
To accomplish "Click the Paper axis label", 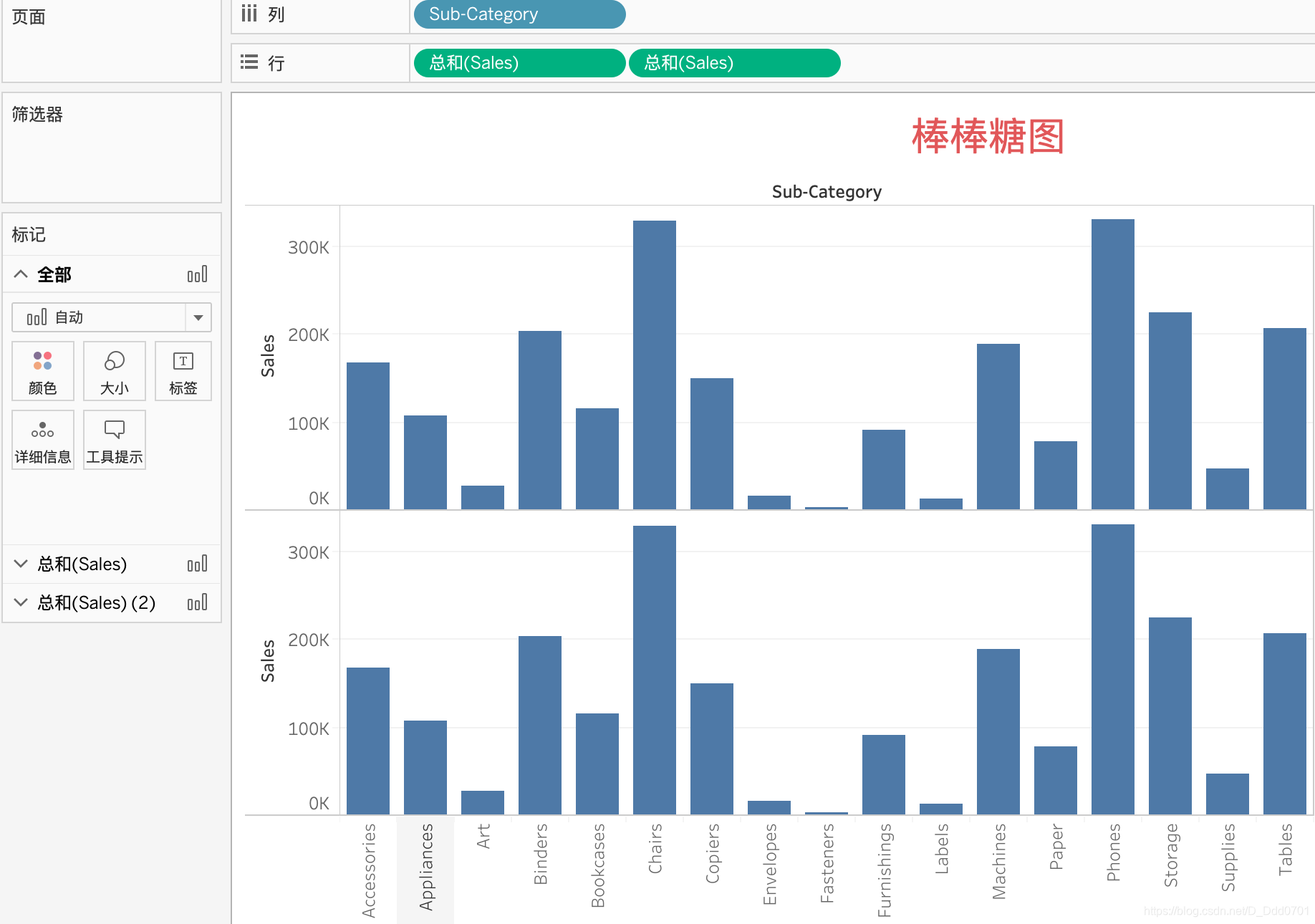I will click(x=1056, y=847).
